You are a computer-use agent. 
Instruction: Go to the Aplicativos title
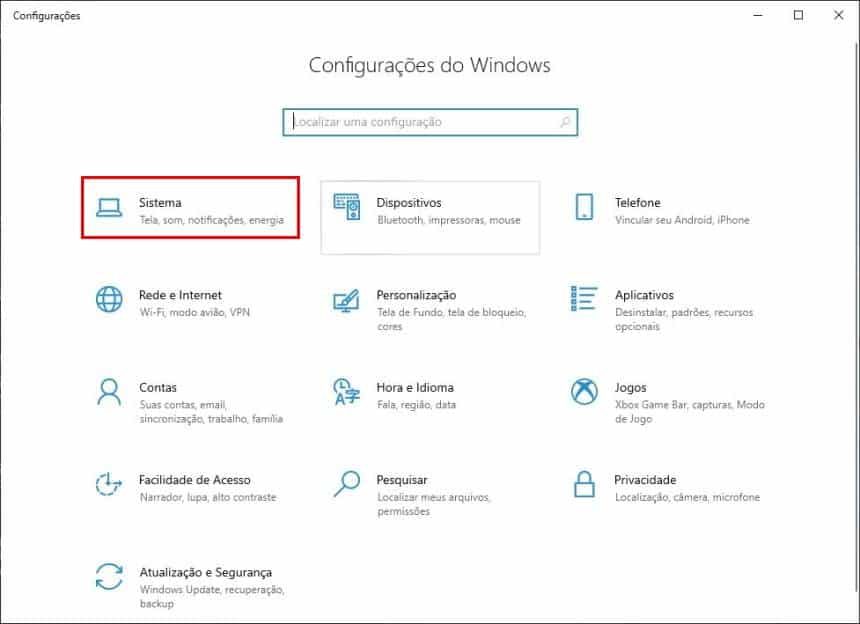[644, 295]
